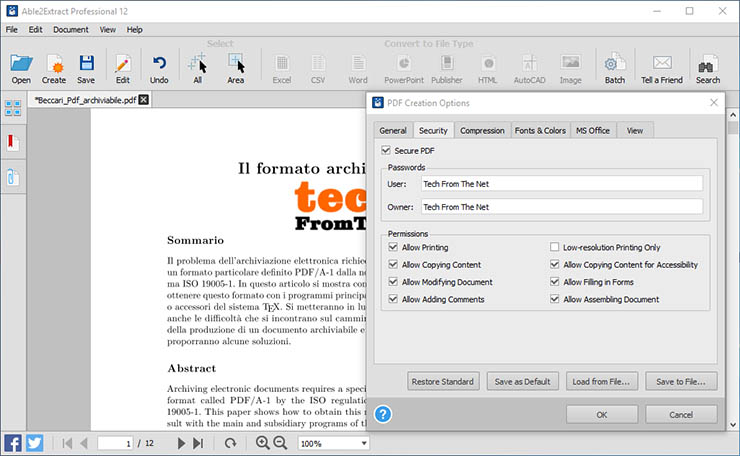The height and width of the screenshot is (456, 740).
Task: Click the Owner password field
Action: pyautogui.click(x=561, y=207)
